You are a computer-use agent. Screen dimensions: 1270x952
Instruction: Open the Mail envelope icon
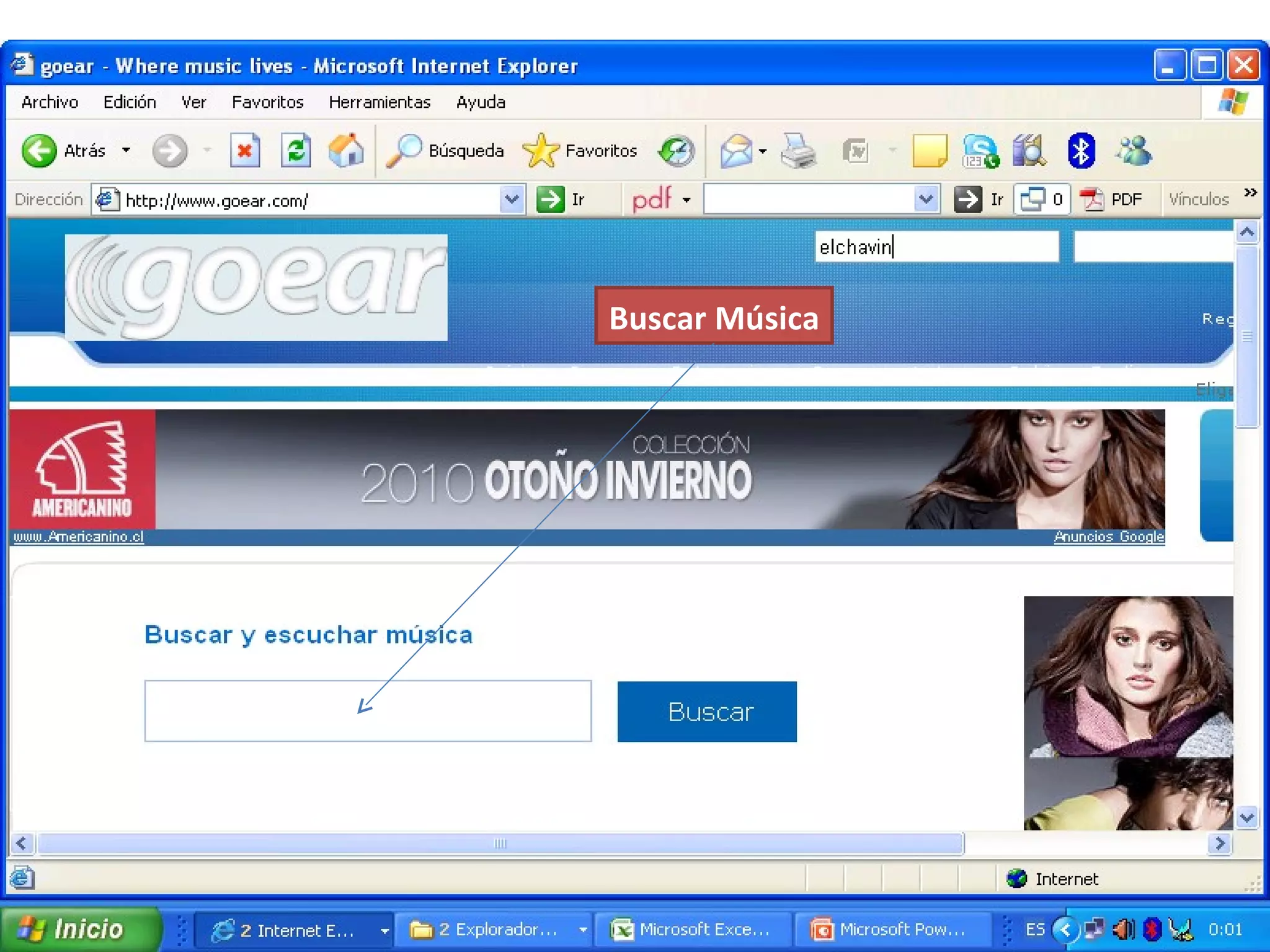(x=735, y=151)
